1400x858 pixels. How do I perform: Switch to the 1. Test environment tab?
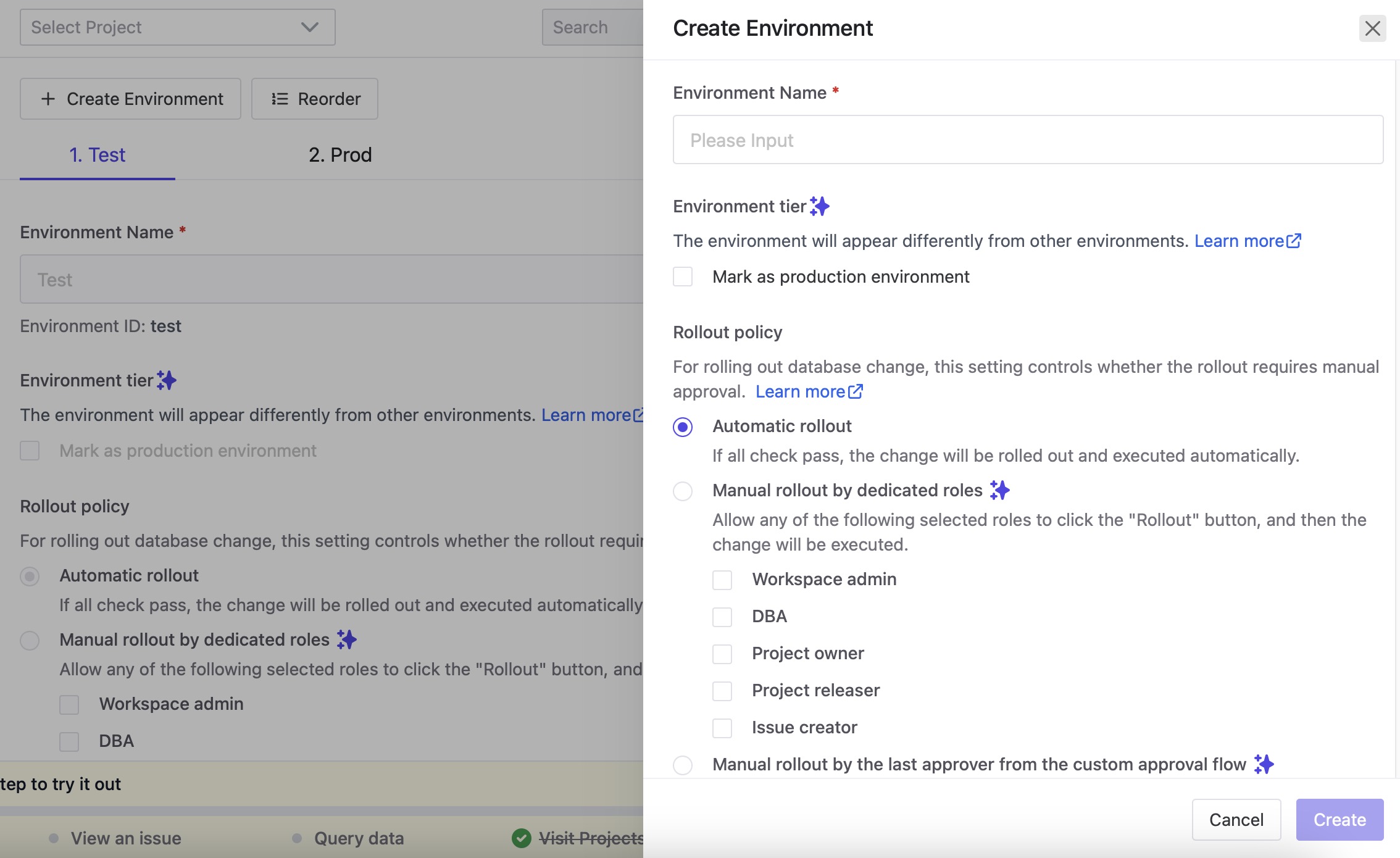[97, 155]
